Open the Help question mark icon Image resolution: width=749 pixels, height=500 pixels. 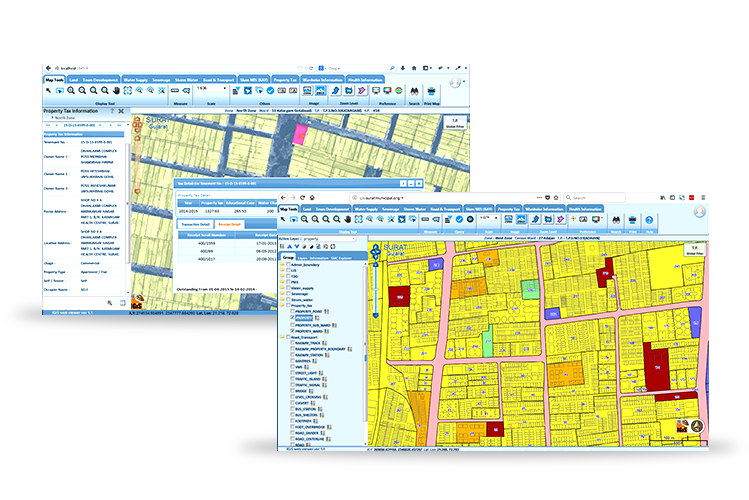click(649, 220)
